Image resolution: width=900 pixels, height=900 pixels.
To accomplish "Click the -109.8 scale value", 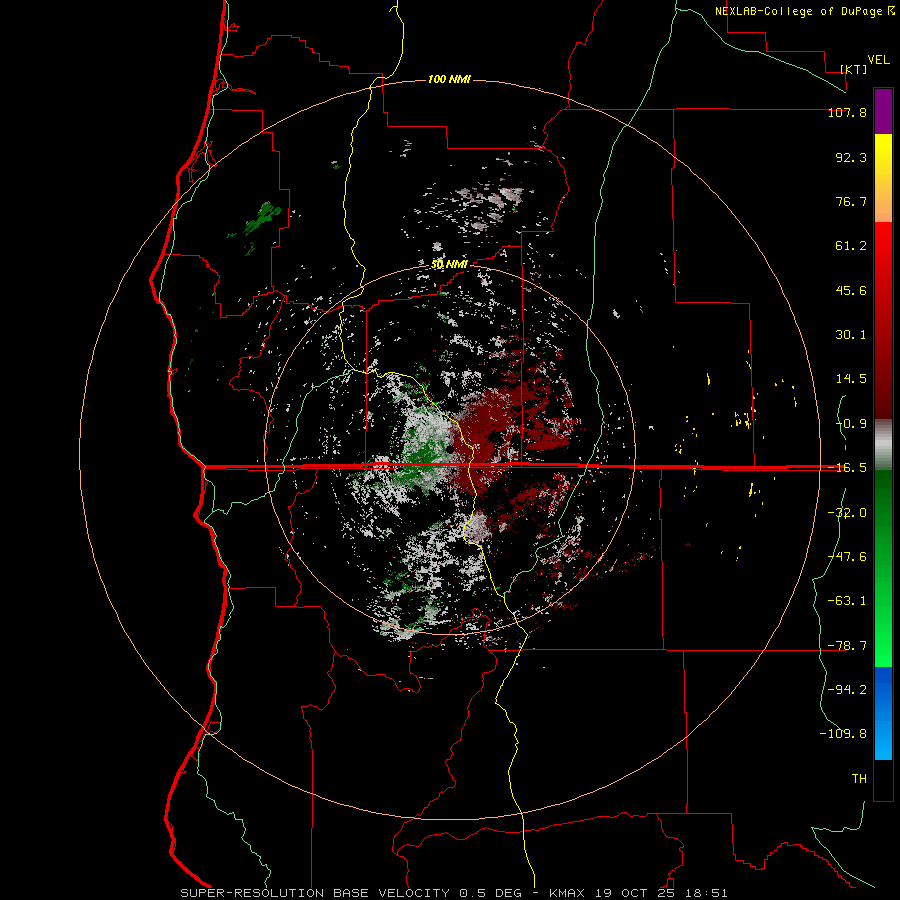I will tap(843, 734).
